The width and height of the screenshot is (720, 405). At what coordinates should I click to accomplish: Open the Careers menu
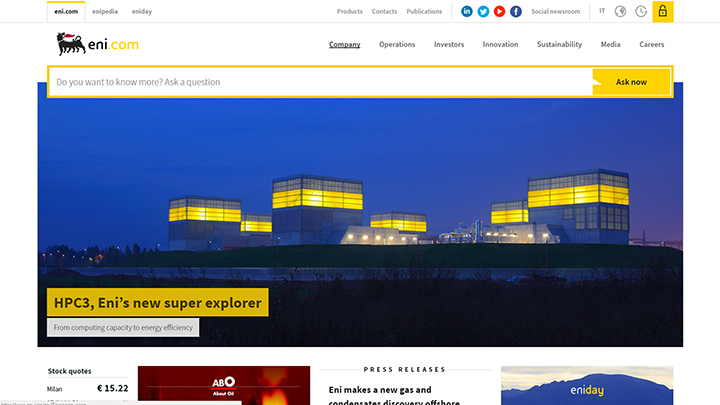pos(652,45)
